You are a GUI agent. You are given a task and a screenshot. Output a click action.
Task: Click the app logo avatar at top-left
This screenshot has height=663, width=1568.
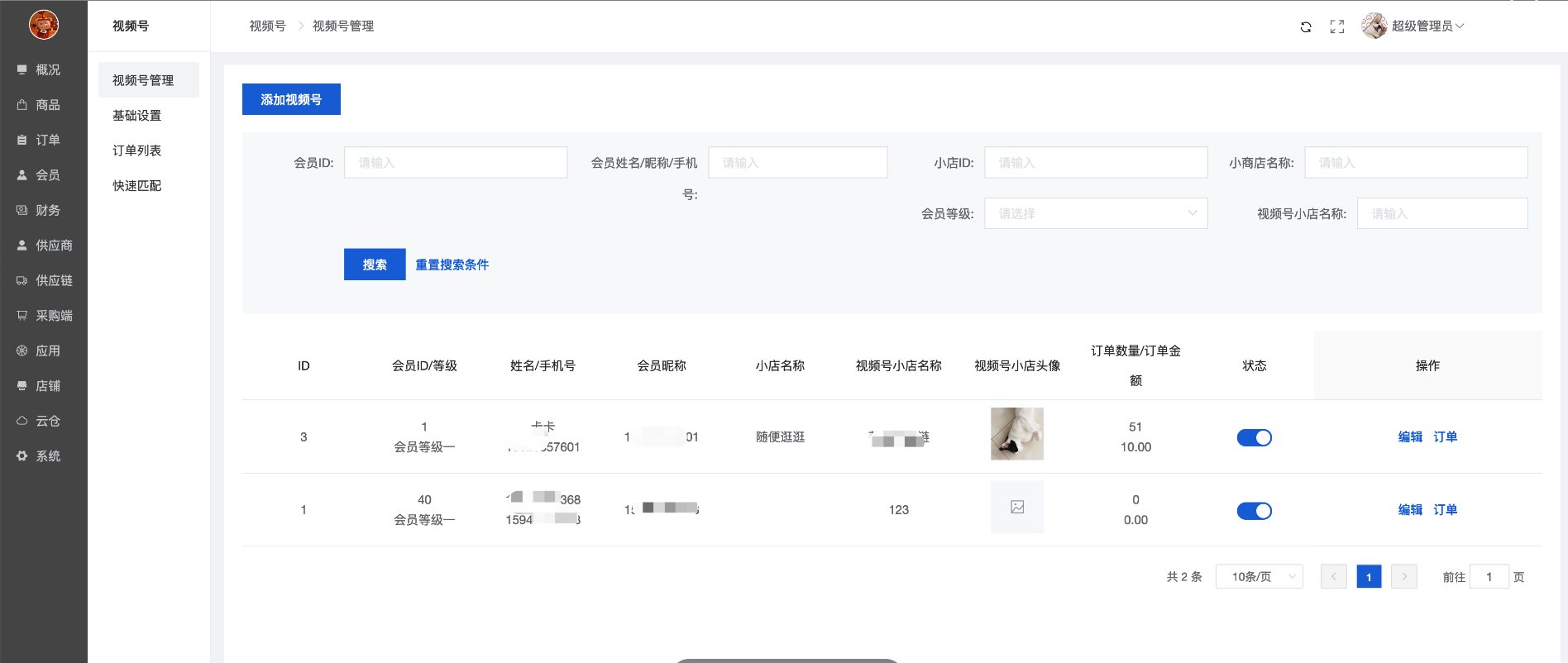coord(44,25)
